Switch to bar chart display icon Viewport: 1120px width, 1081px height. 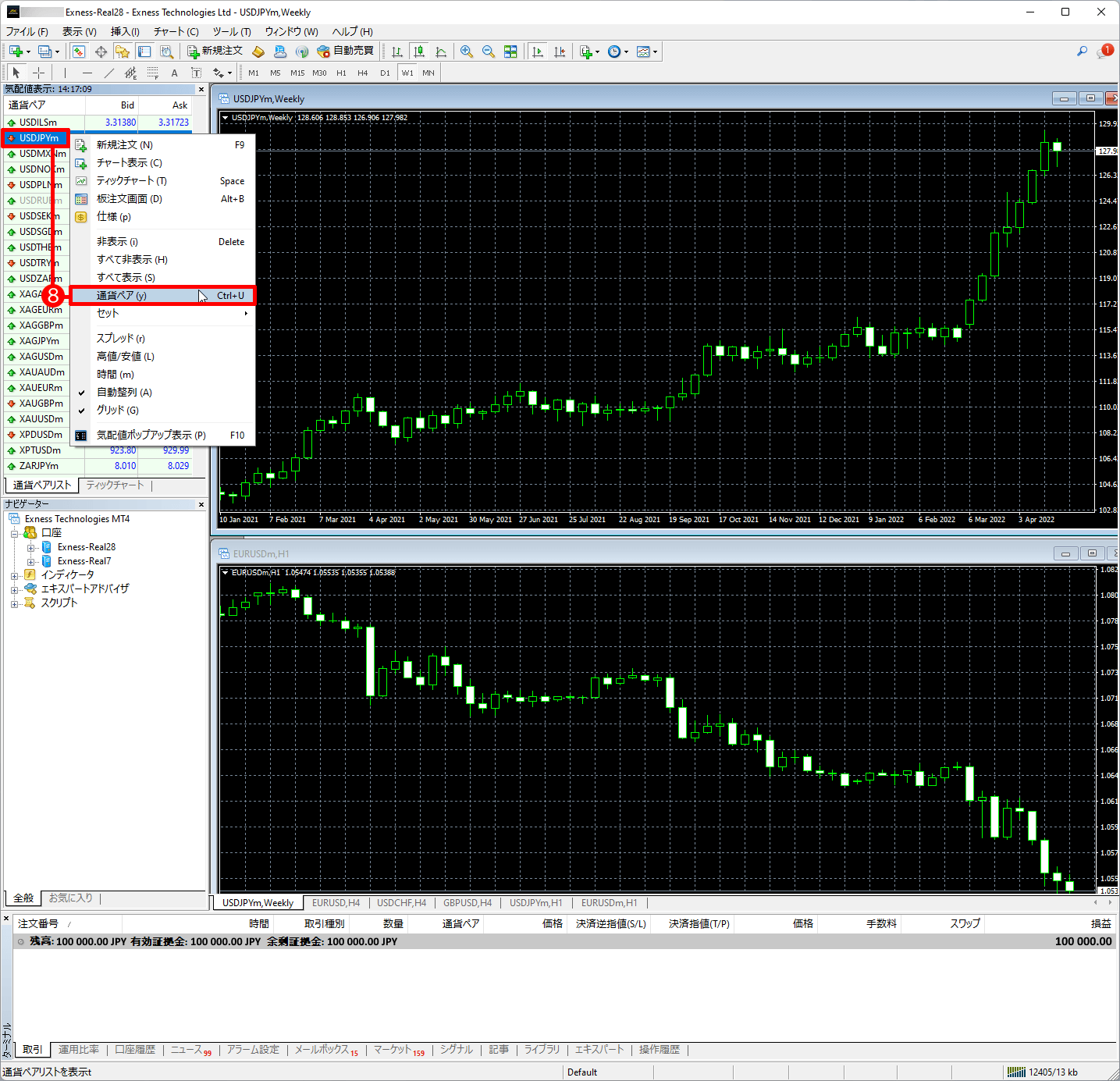click(397, 52)
